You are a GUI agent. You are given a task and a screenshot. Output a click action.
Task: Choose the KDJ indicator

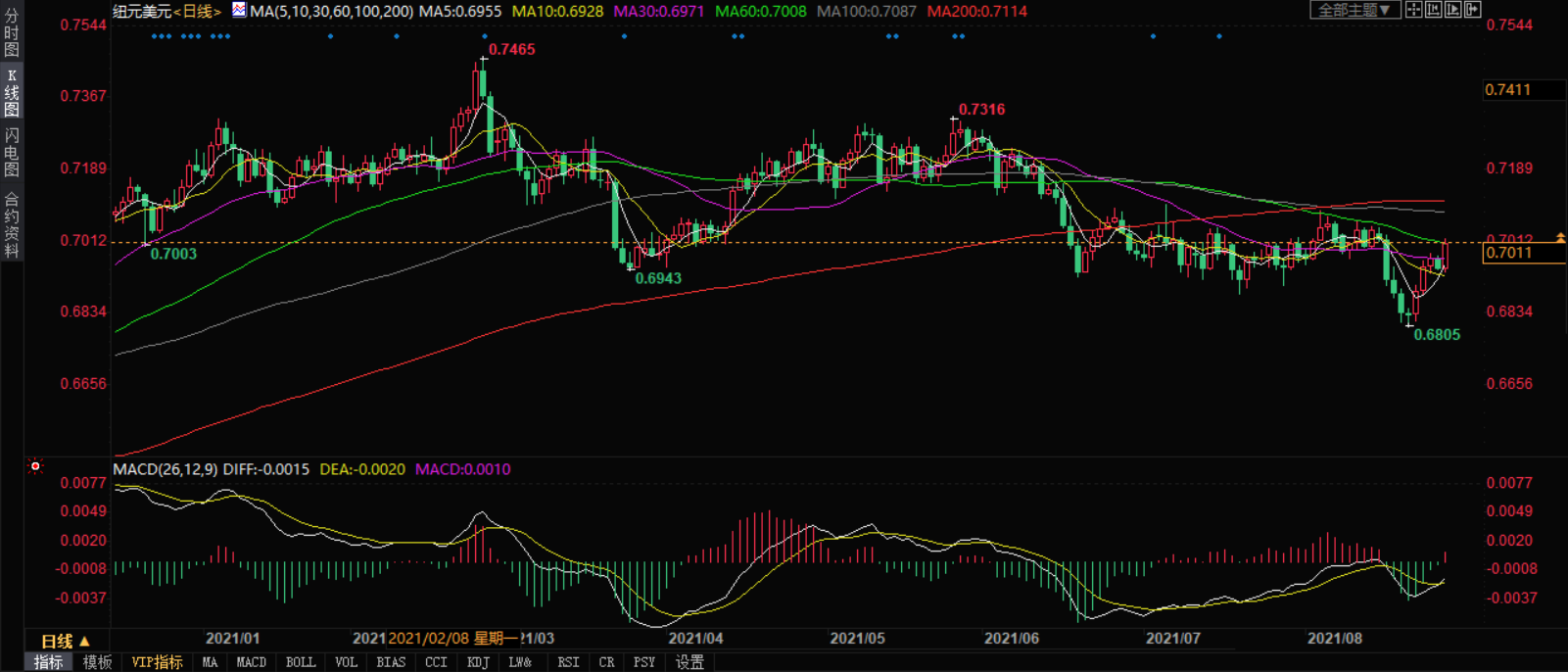tap(477, 663)
